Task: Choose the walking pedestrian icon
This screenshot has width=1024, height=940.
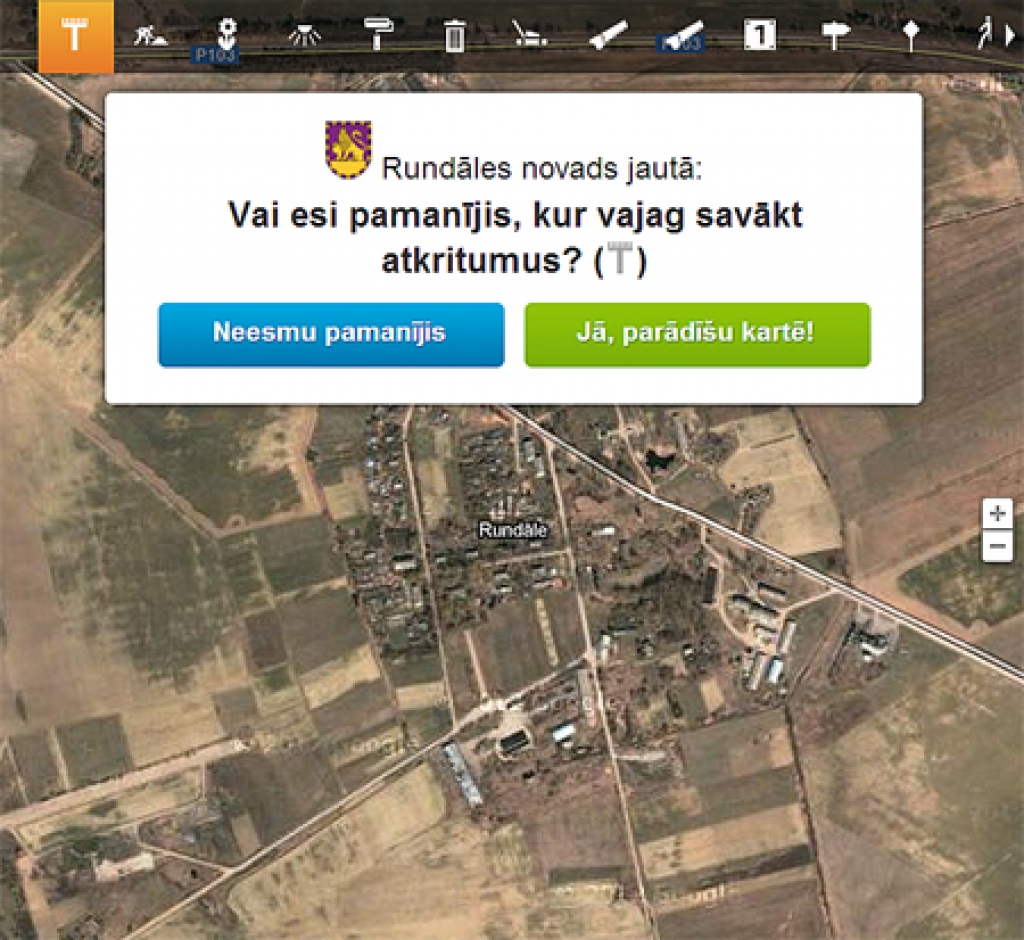Action: click(x=984, y=36)
